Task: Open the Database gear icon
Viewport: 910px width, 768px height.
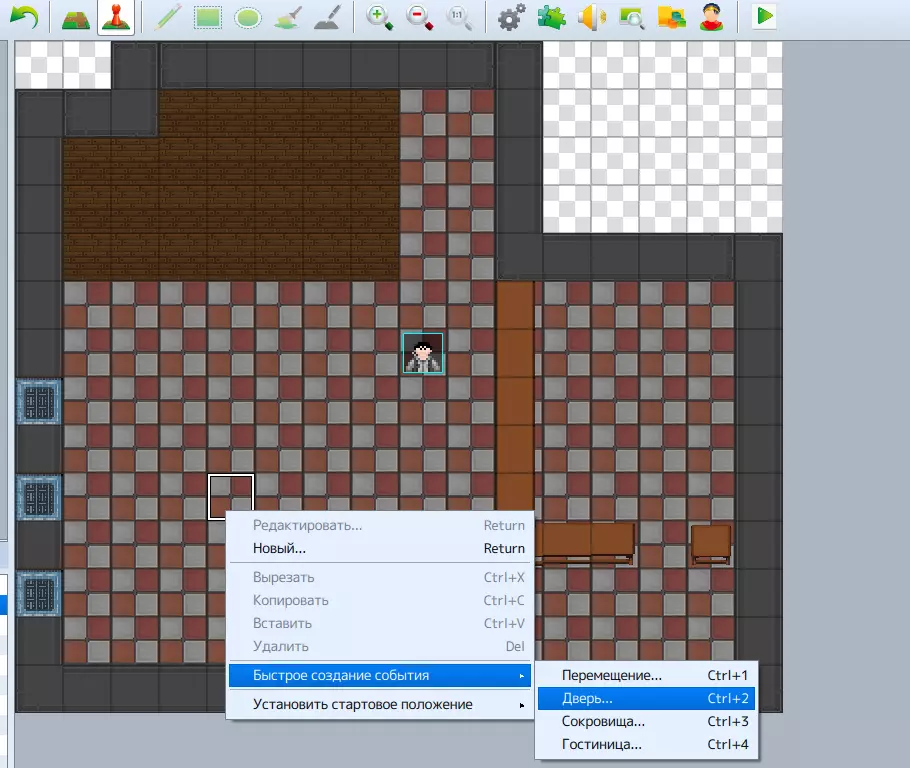Action: (511, 17)
